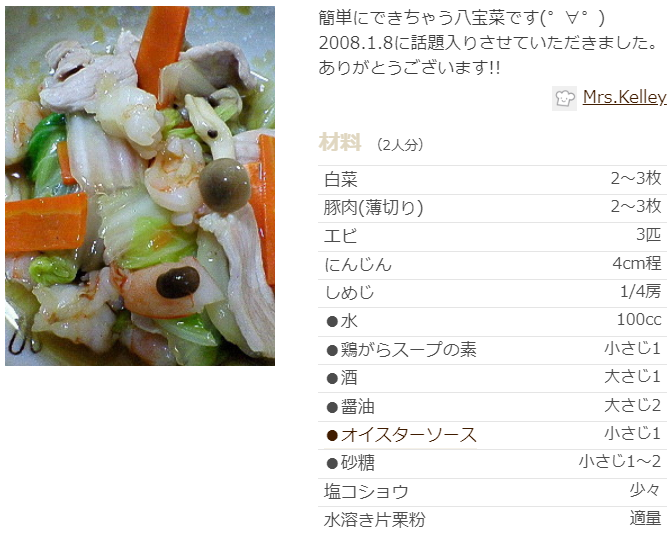This screenshot has width=667, height=534.
Task: Click the 塩コショウ ingredient name
Action: [366, 492]
